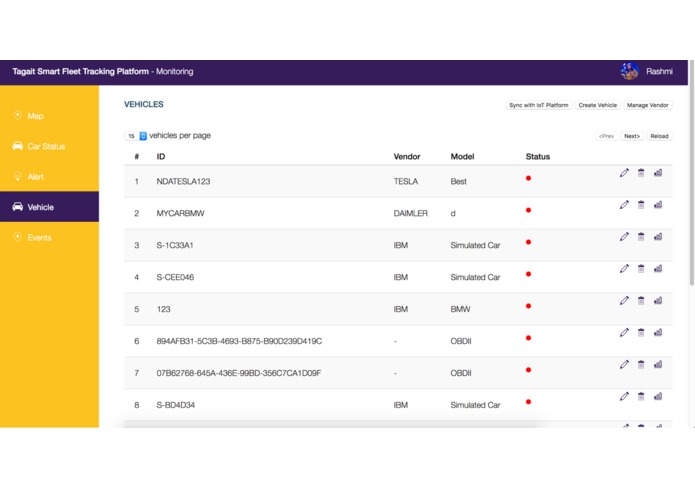The height and width of the screenshot is (494, 695).
Task: Delete vehicle MYCARBMW using trash icon
Action: [641, 205]
